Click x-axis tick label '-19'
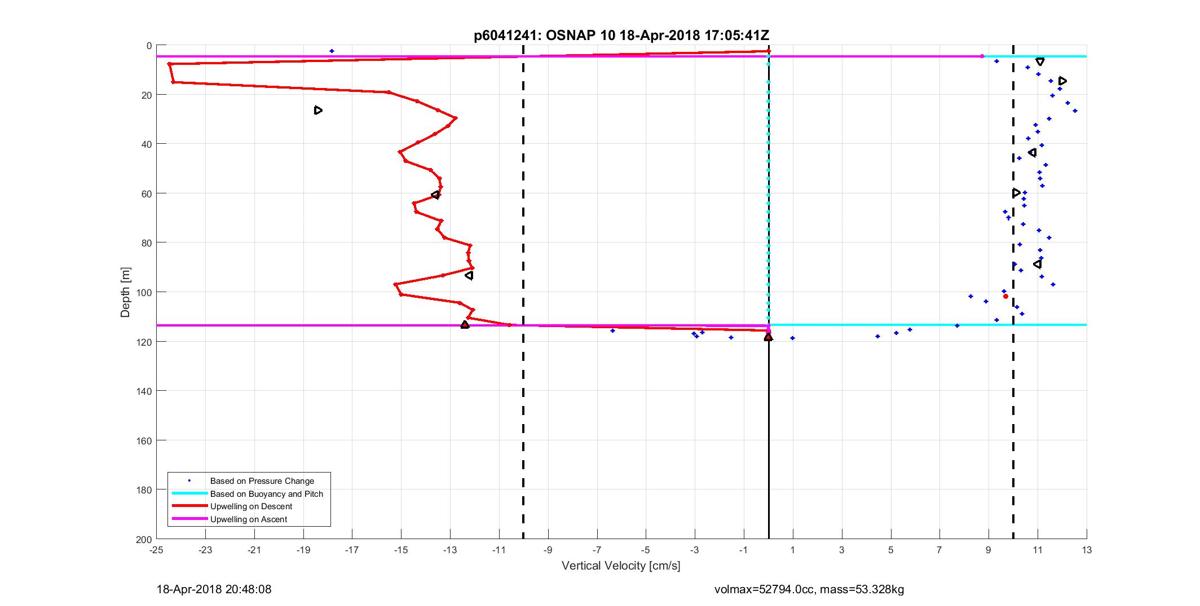 pyautogui.click(x=303, y=550)
